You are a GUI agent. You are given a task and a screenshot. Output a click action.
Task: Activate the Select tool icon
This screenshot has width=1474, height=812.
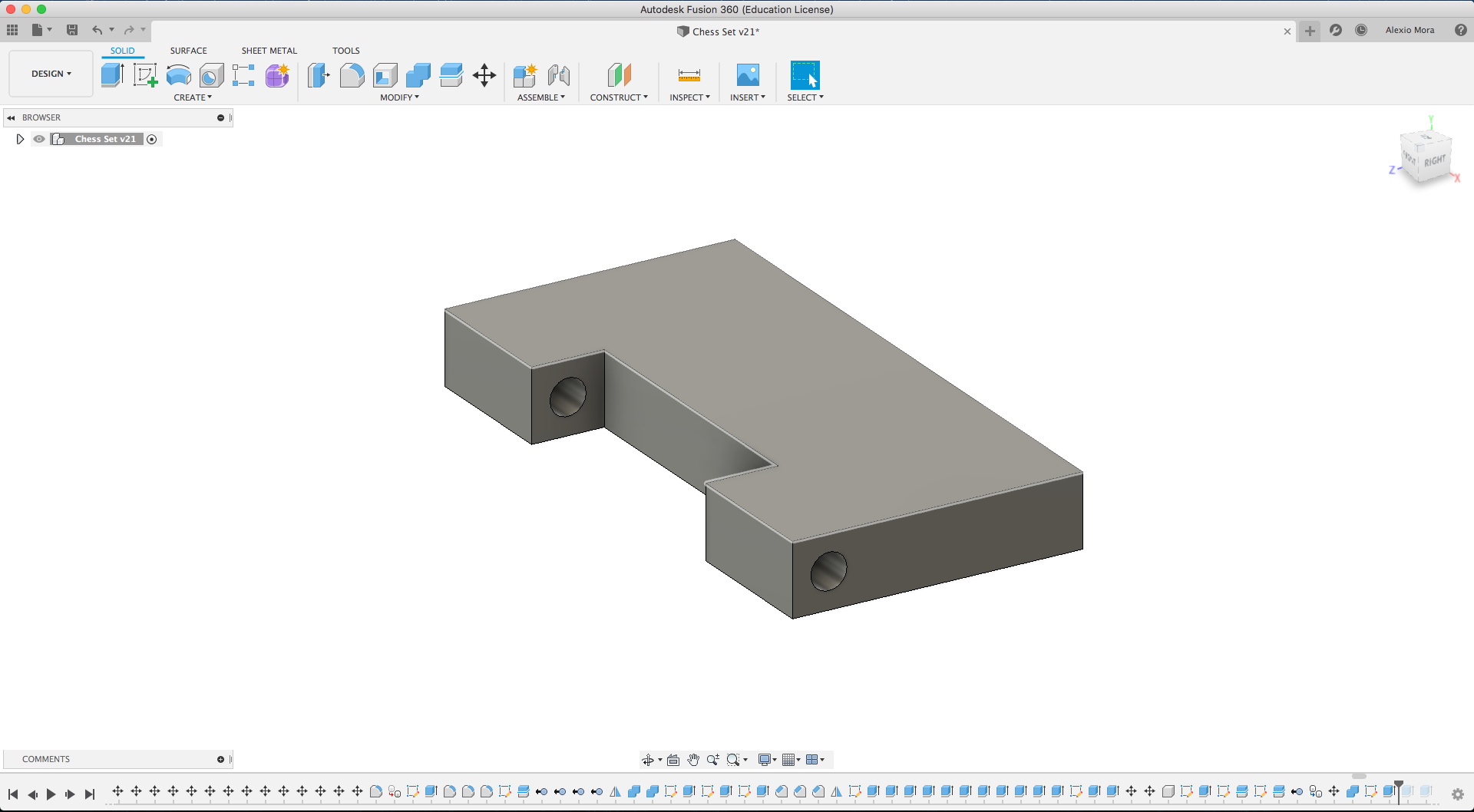coord(805,75)
